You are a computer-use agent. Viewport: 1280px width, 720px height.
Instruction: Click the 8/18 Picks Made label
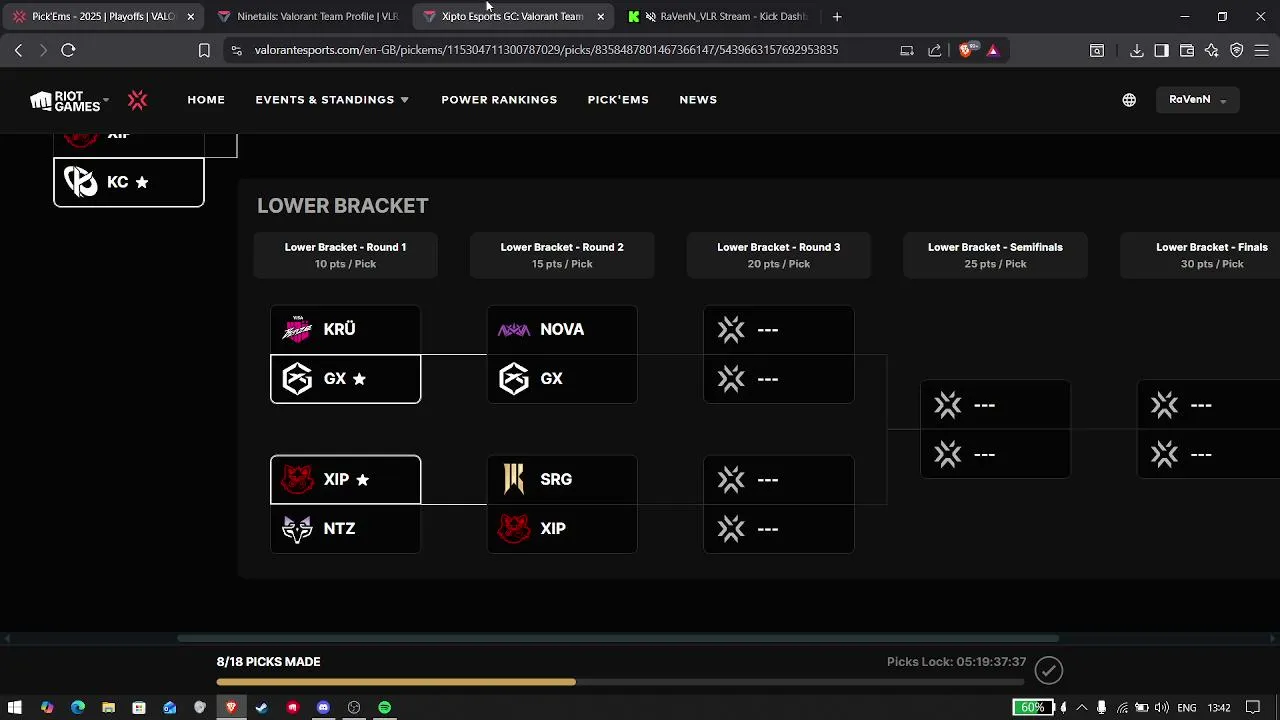click(268, 662)
